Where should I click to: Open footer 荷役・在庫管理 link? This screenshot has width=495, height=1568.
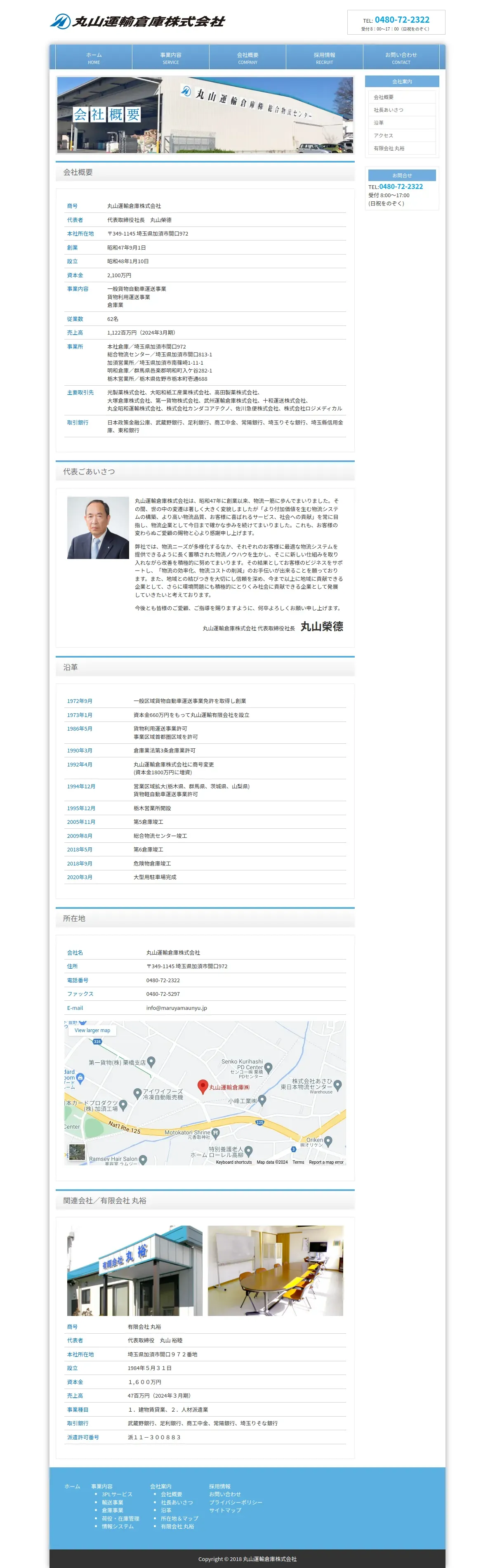[120, 1518]
